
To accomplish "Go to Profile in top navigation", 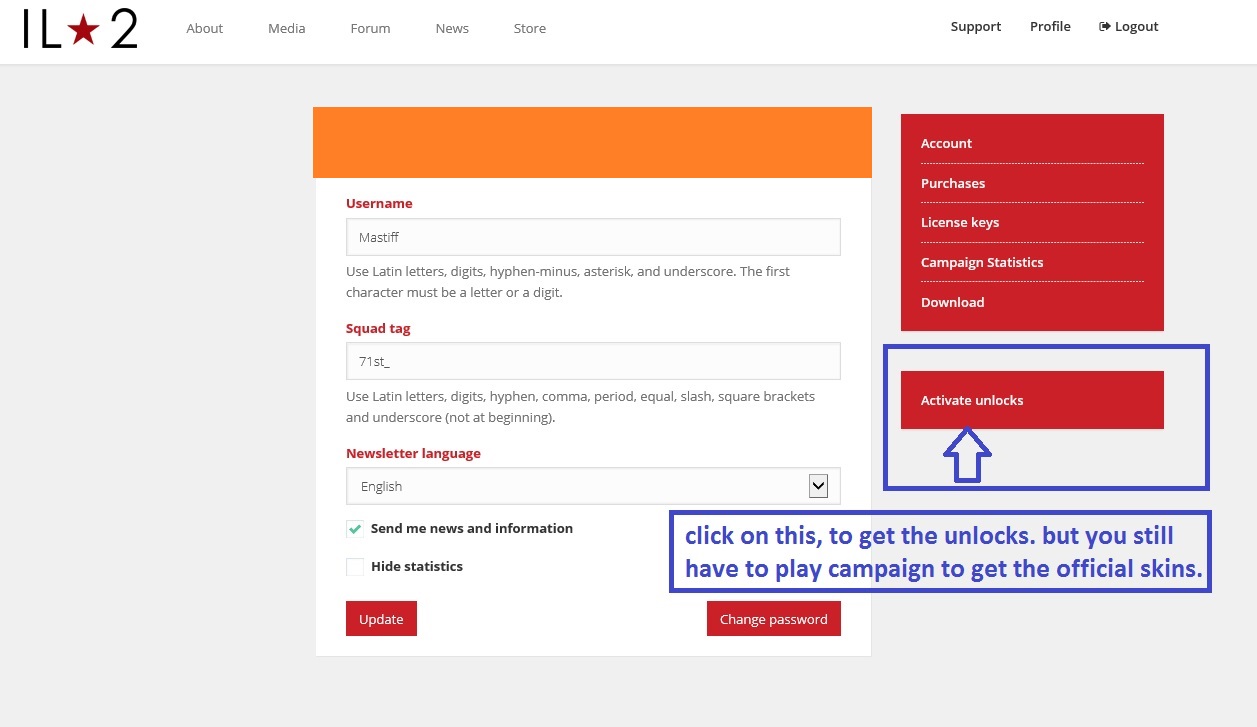I will (x=1050, y=27).
